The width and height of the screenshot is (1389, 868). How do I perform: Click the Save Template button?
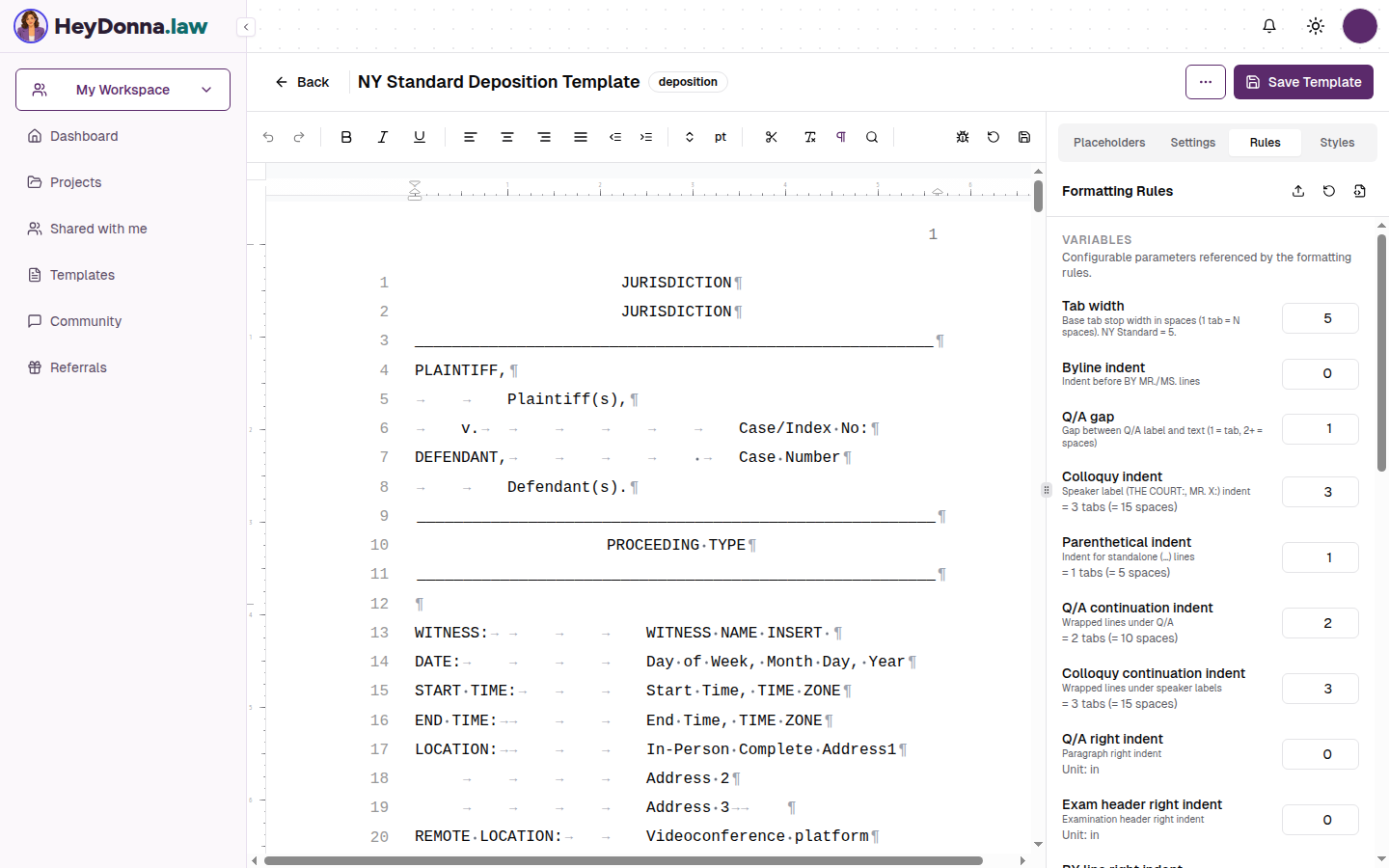[1303, 82]
